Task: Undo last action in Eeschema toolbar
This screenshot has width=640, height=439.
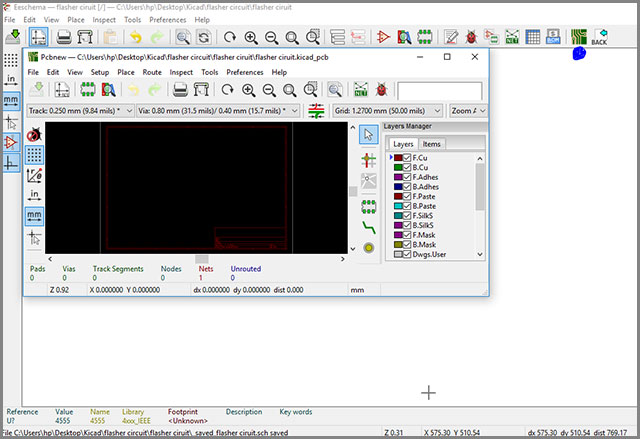Action: click(136, 37)
